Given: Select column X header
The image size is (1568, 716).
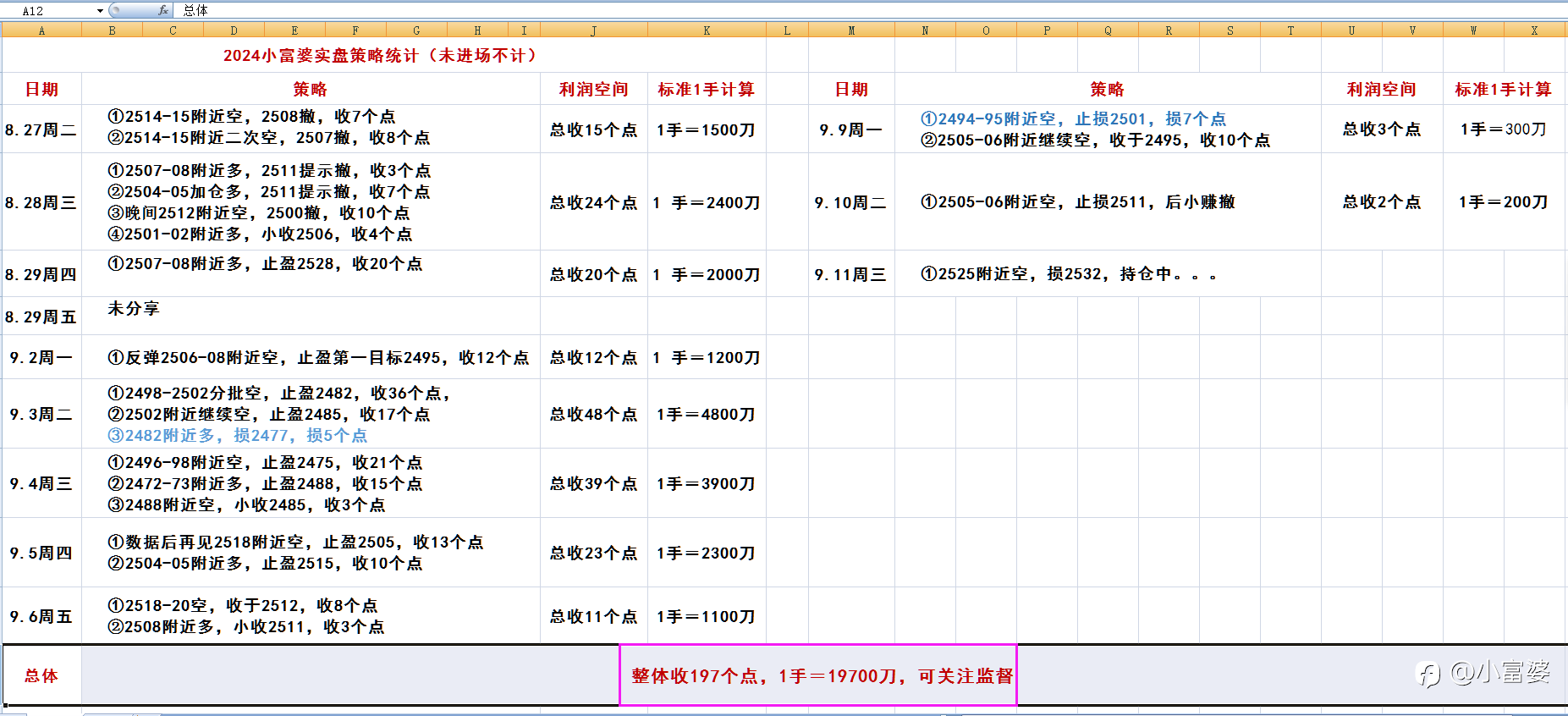Looking at the screenshot, I should click(1534, 30).
